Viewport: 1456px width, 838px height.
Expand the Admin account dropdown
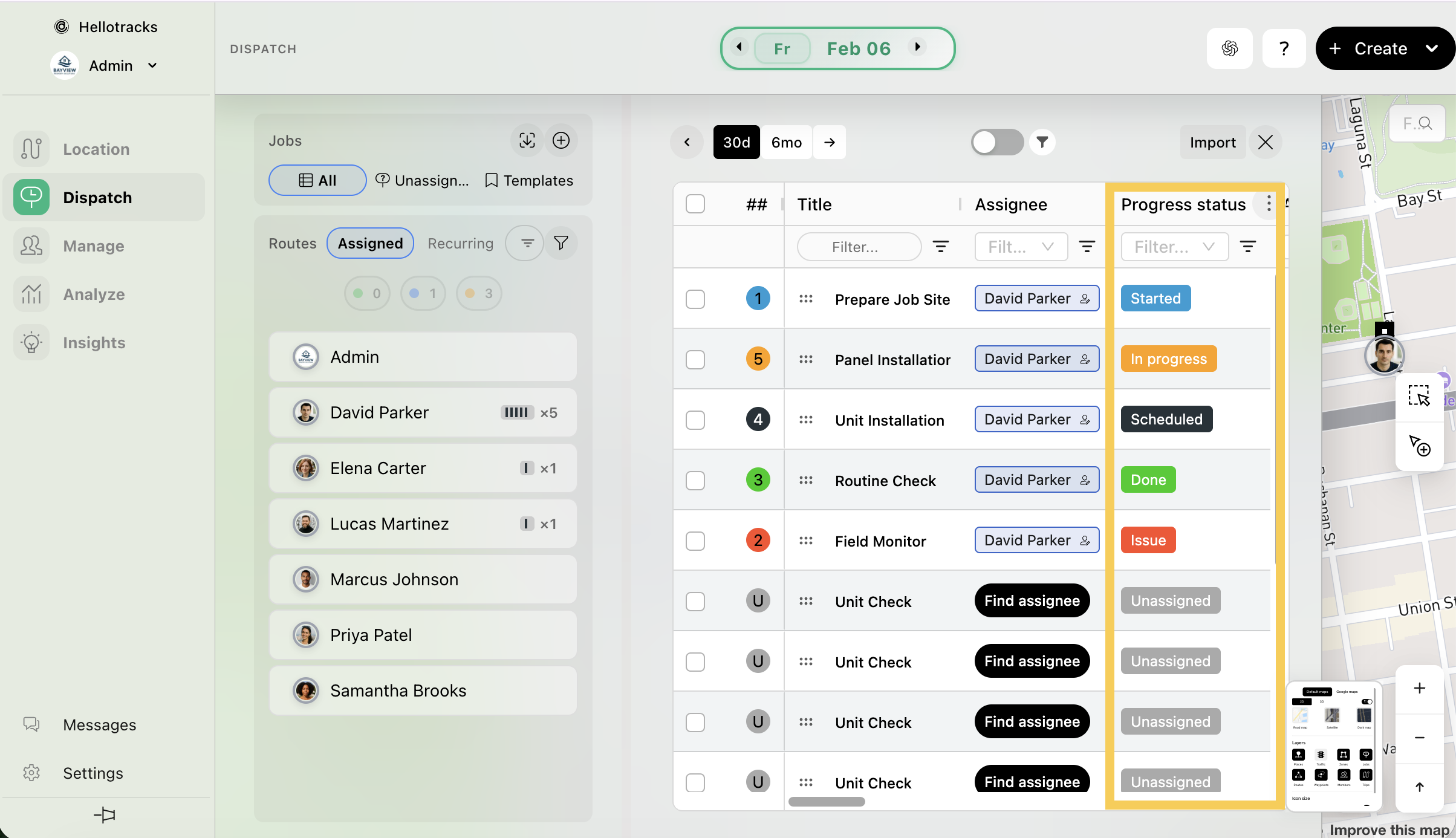tap(152, 65)
